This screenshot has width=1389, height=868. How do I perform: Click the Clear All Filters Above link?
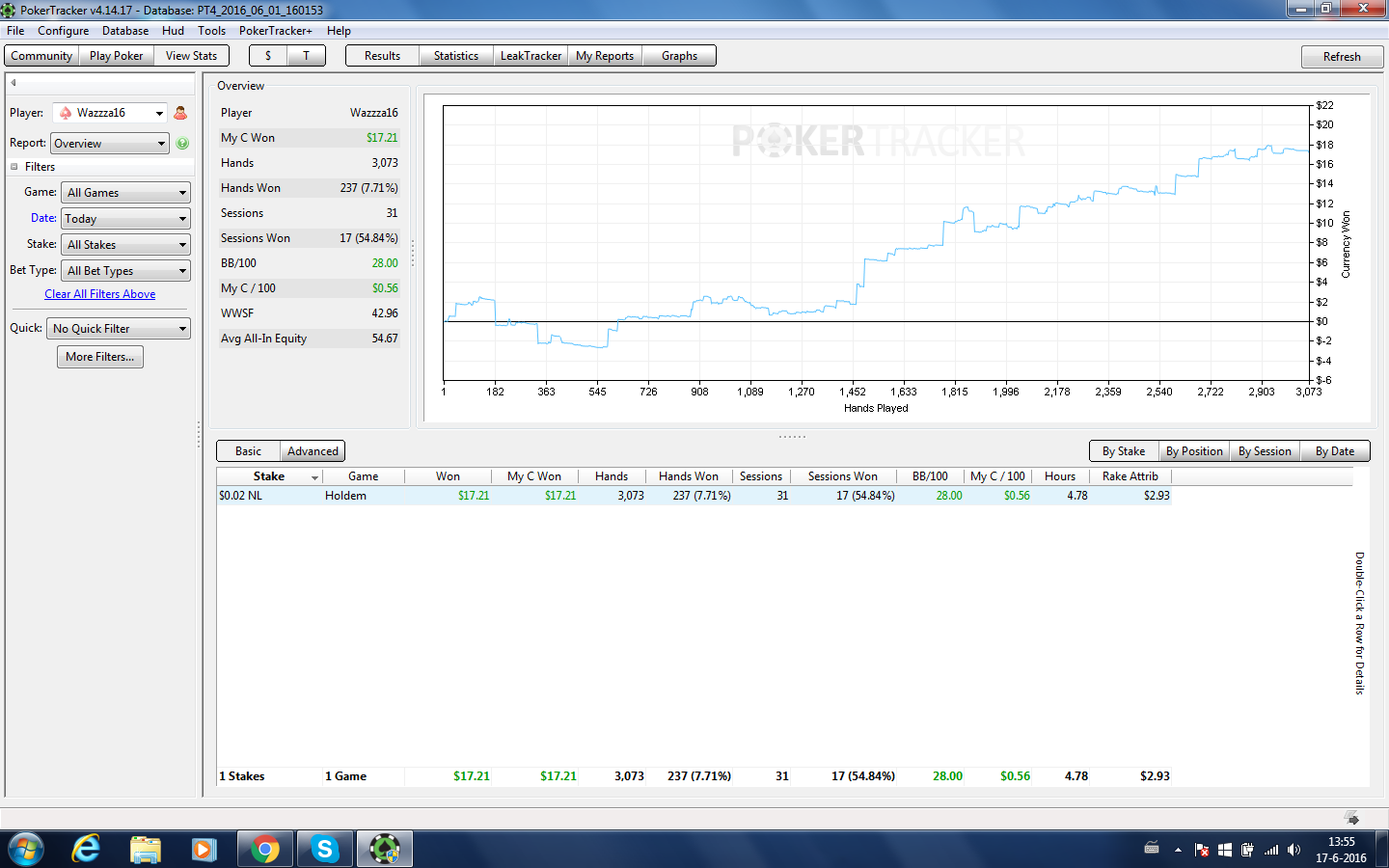click(x=99, y=294)
